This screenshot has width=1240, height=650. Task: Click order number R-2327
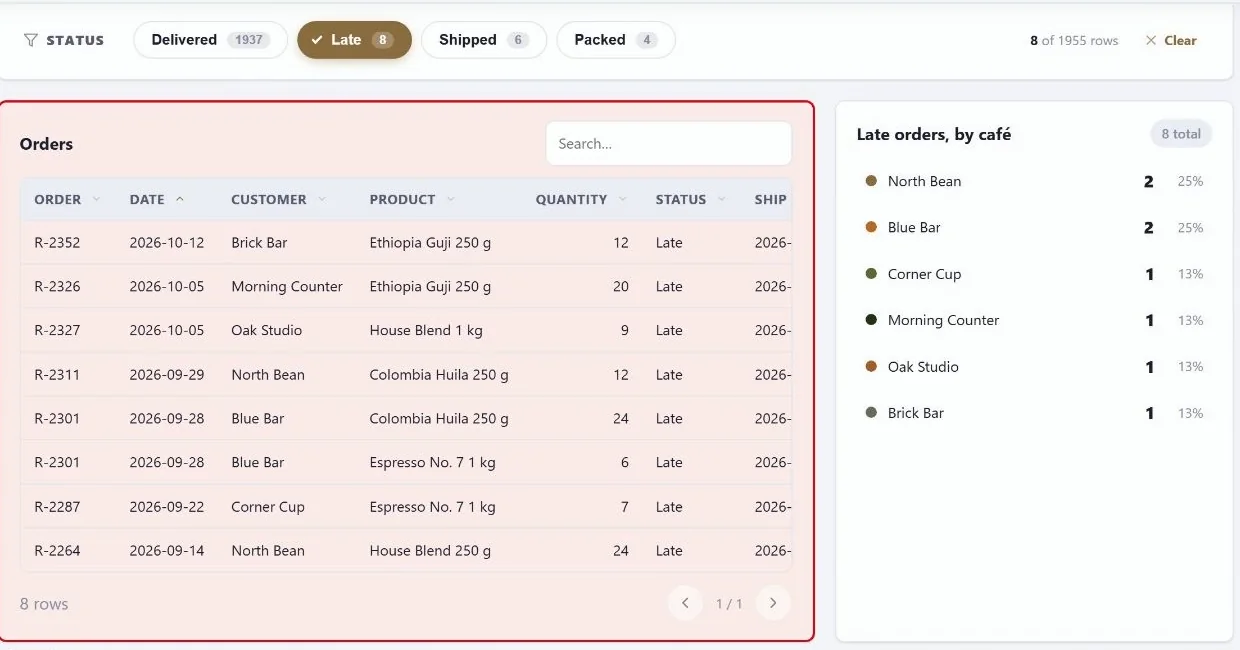tap(57, 331)
